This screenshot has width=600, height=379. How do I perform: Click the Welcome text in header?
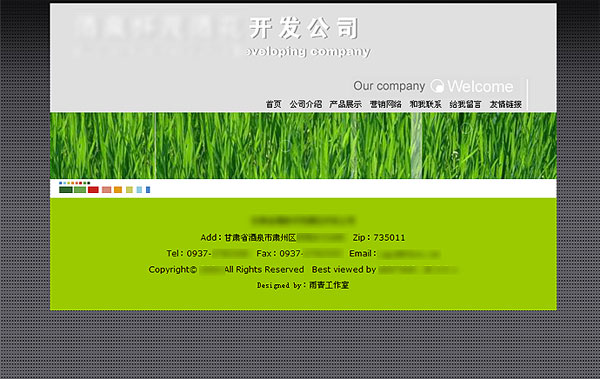(x=480, y=87)
